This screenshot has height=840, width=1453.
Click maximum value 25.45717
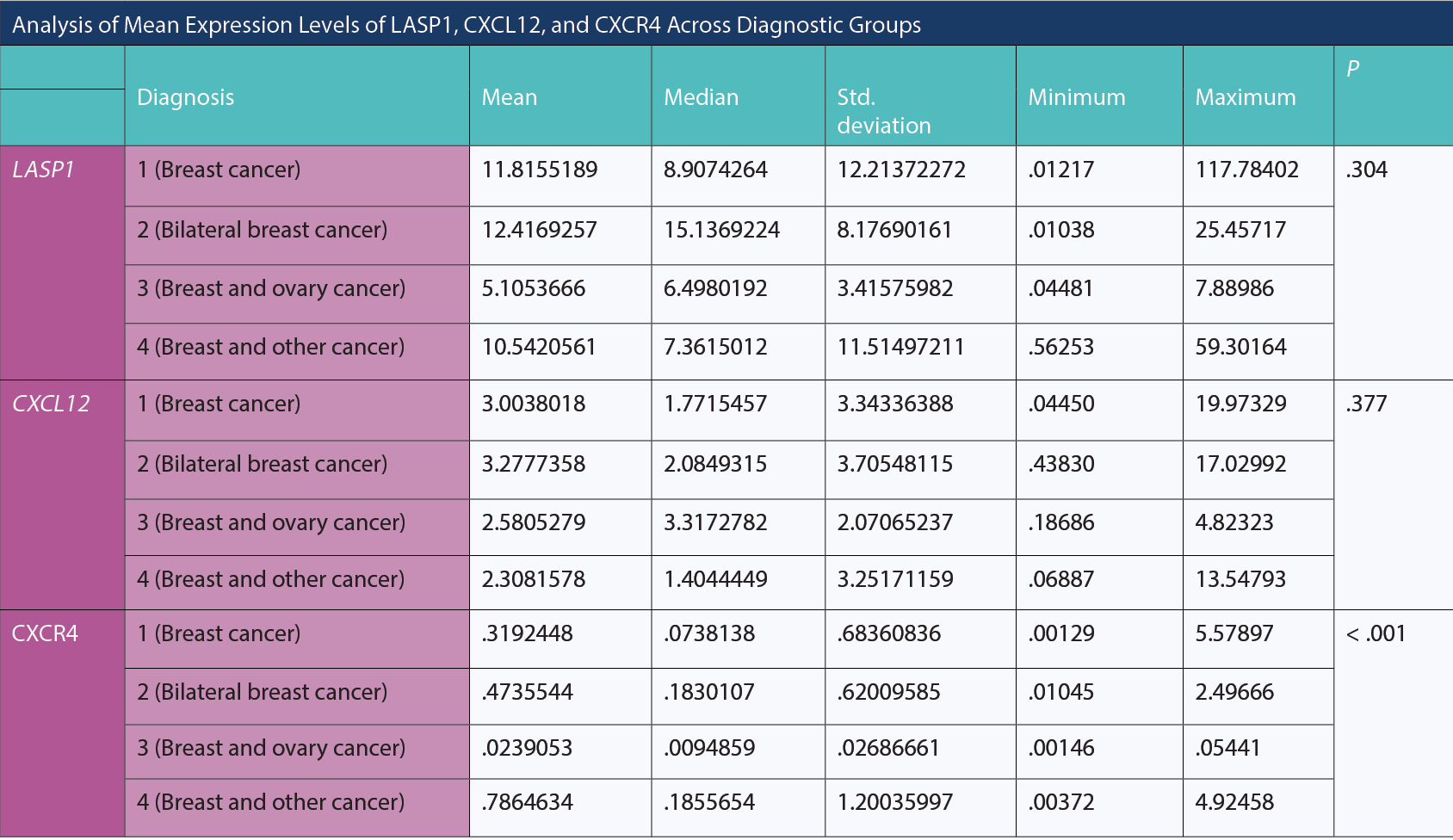tap(1240, 230)
